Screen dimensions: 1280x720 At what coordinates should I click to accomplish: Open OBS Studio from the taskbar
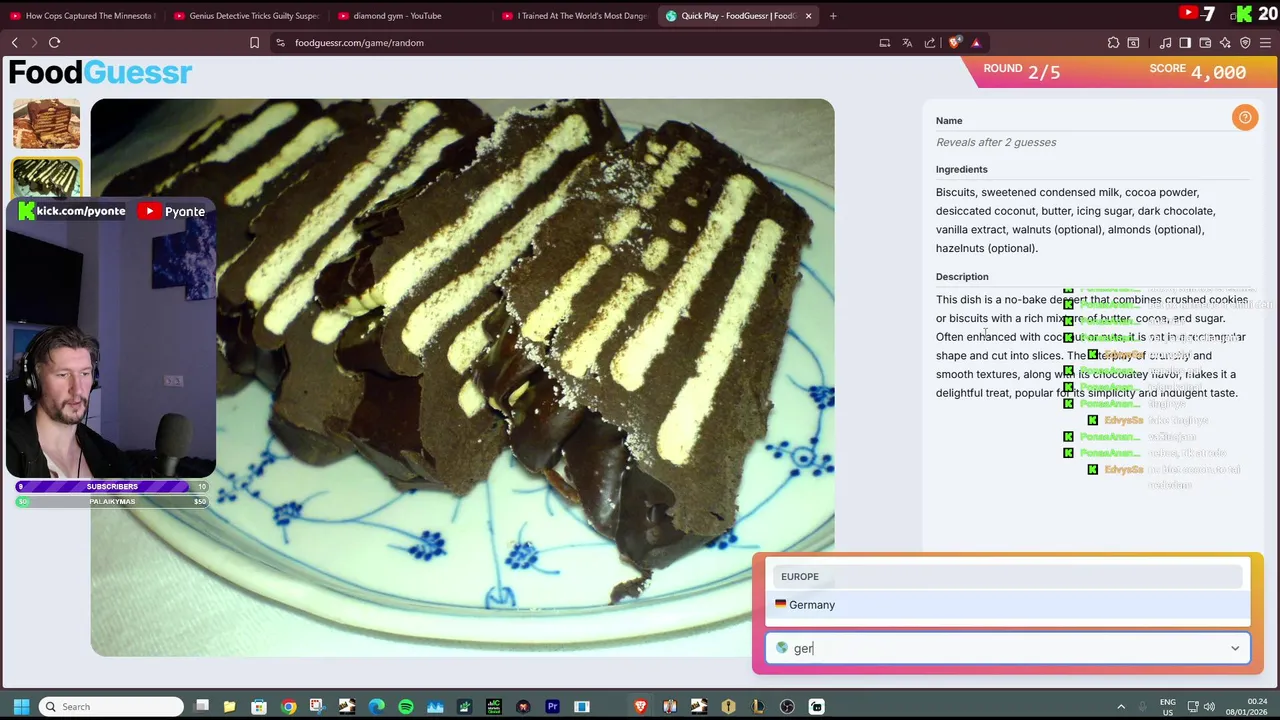point(787,707)
